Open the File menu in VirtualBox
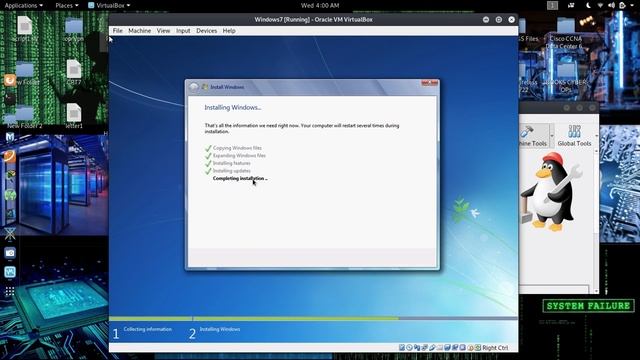The height and width of the screenshot is (360, 640). pyautogui.click(x=118, y=31)
